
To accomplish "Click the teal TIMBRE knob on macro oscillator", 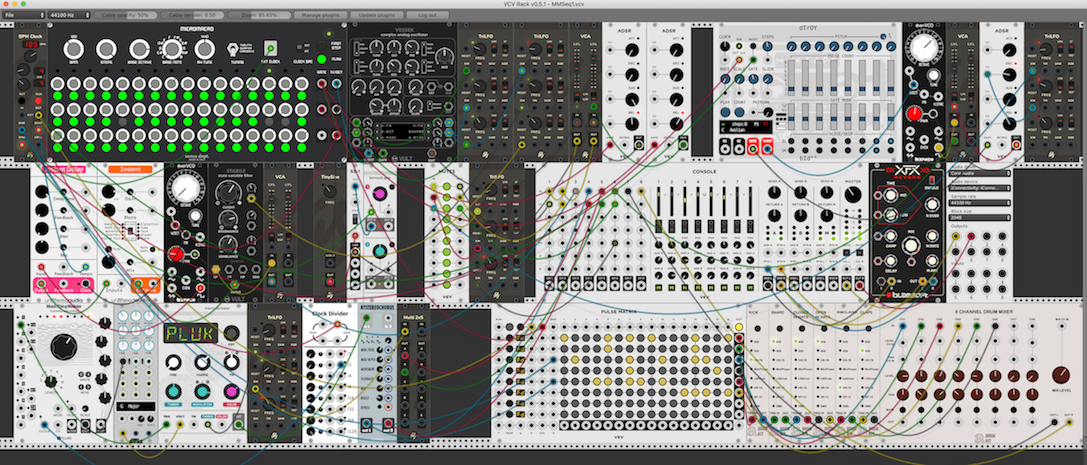I will pyautogui.click(x=174, y=392).
